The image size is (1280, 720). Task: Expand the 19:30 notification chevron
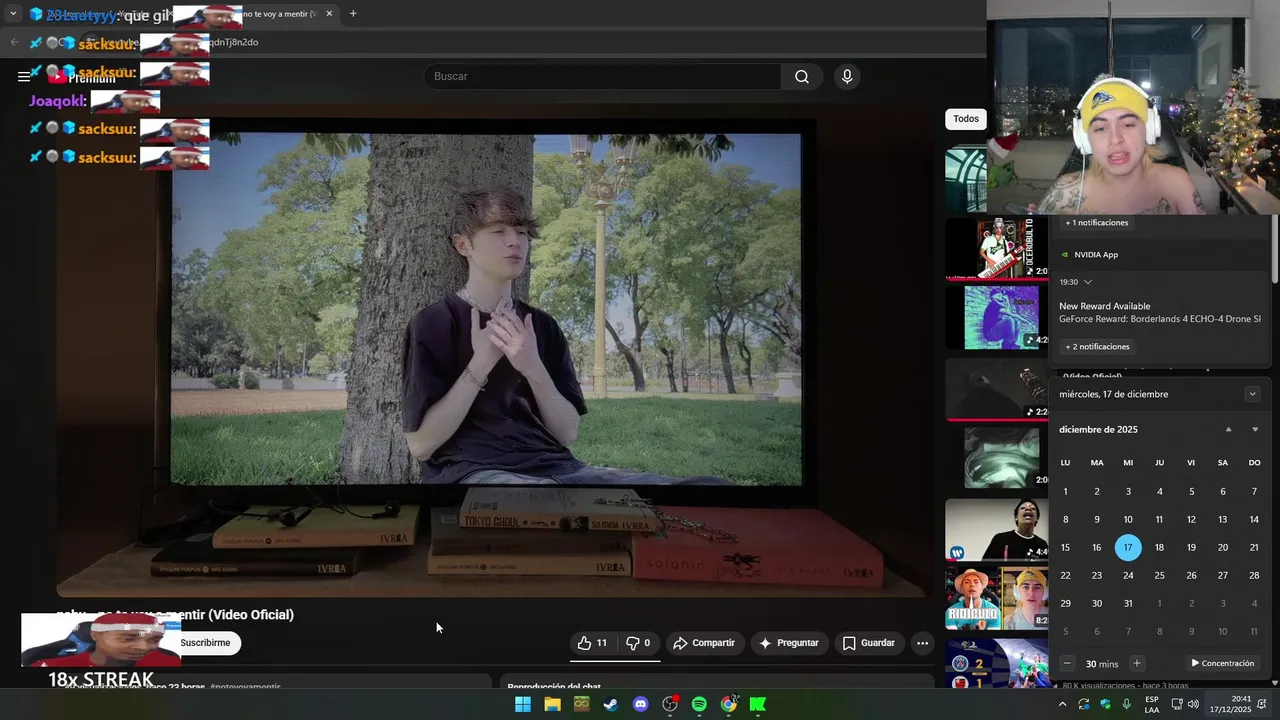click(x=1088, y=282)
